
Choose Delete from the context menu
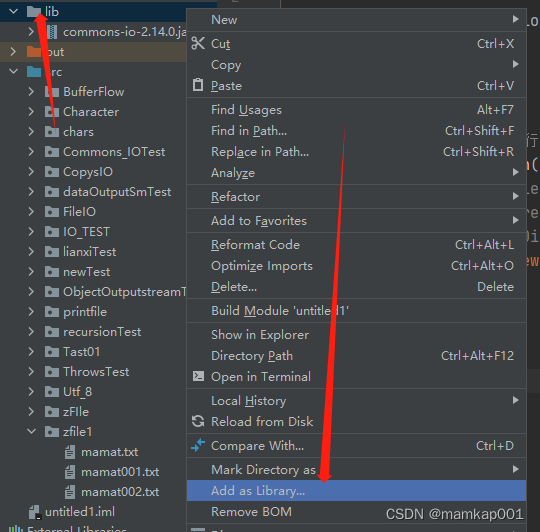[356, 286]
